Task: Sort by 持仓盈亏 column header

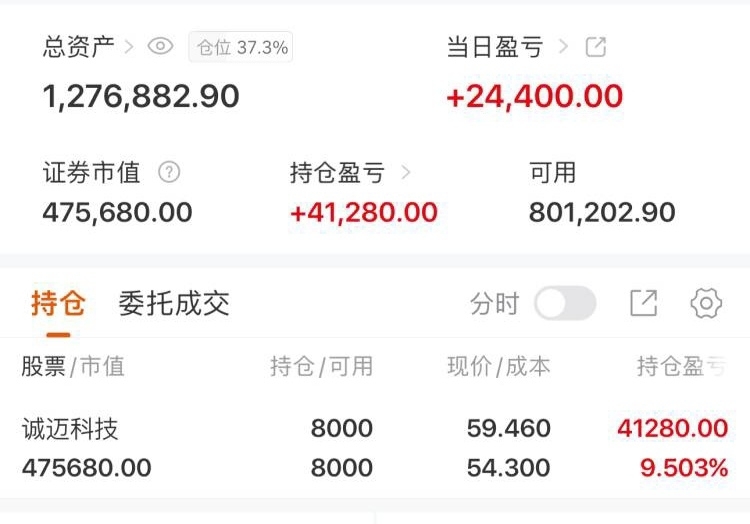Action: point(682,367)
